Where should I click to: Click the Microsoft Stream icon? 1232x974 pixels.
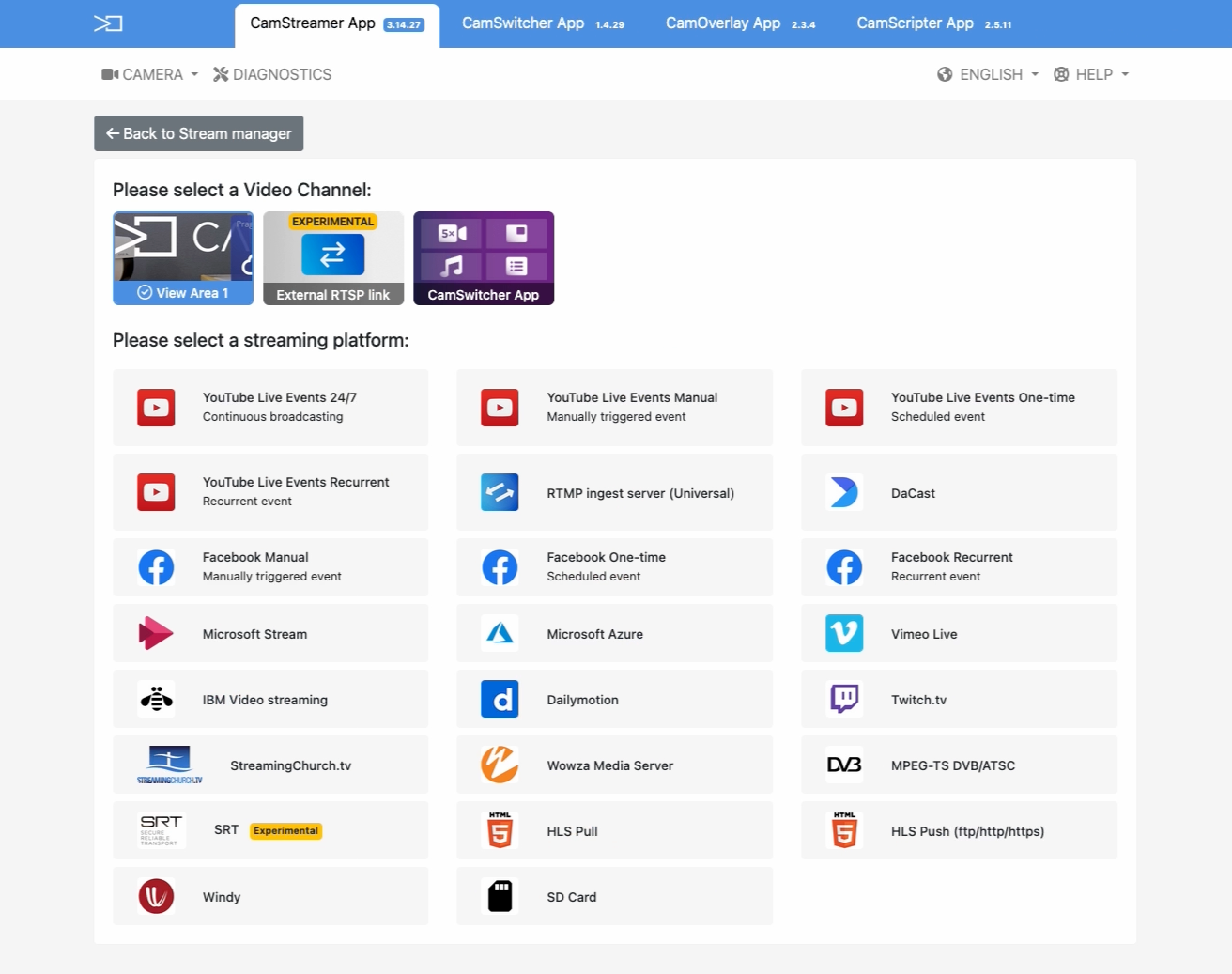point(156,633)
